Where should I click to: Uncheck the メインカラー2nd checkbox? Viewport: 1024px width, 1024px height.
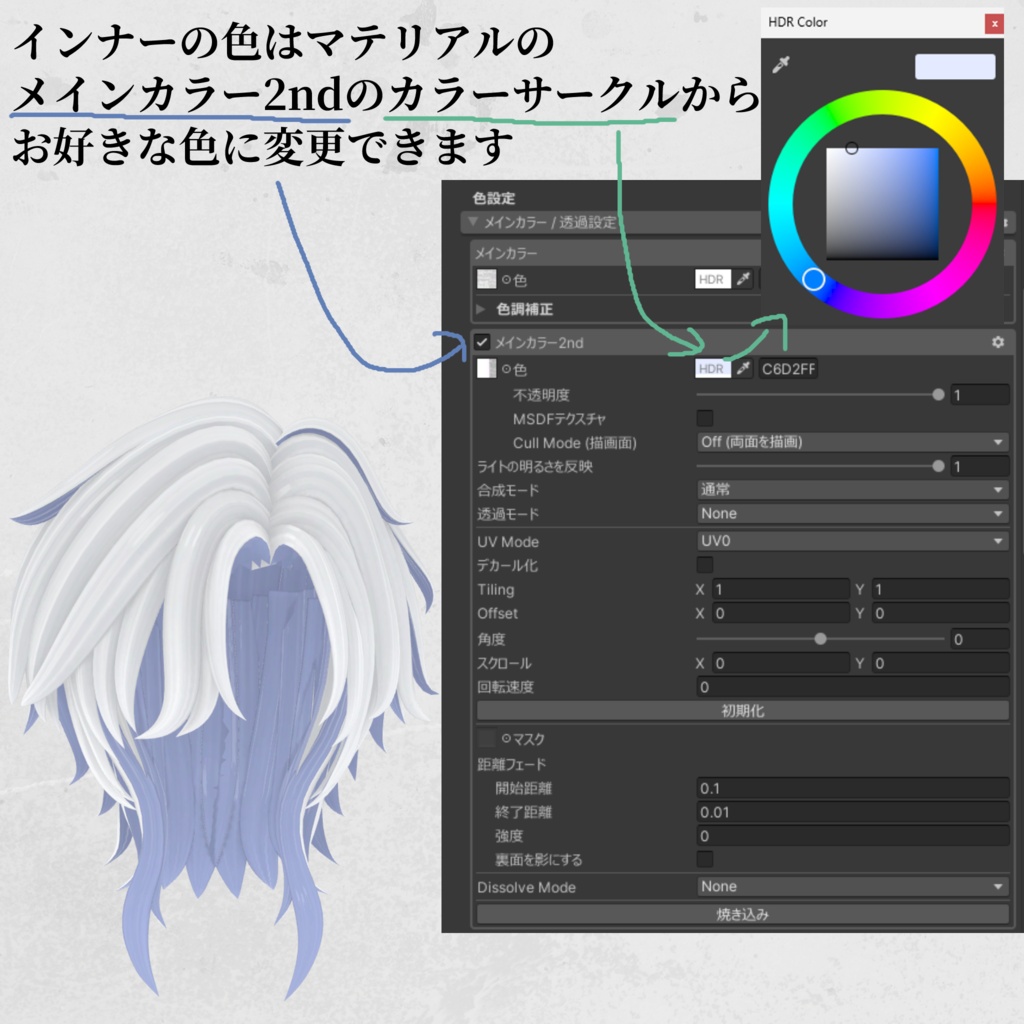tap(482, 342)
